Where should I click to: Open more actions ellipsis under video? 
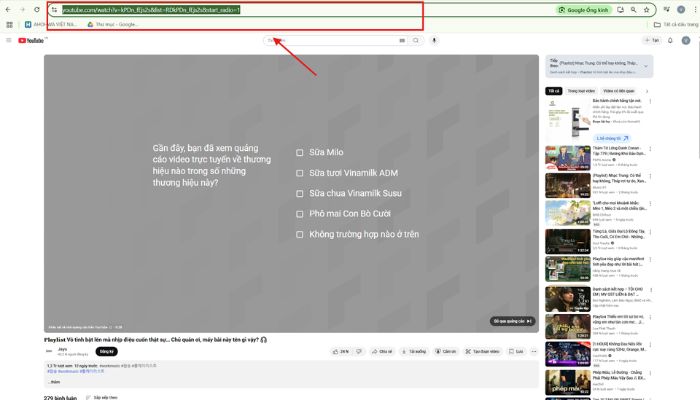click(534, 352)
